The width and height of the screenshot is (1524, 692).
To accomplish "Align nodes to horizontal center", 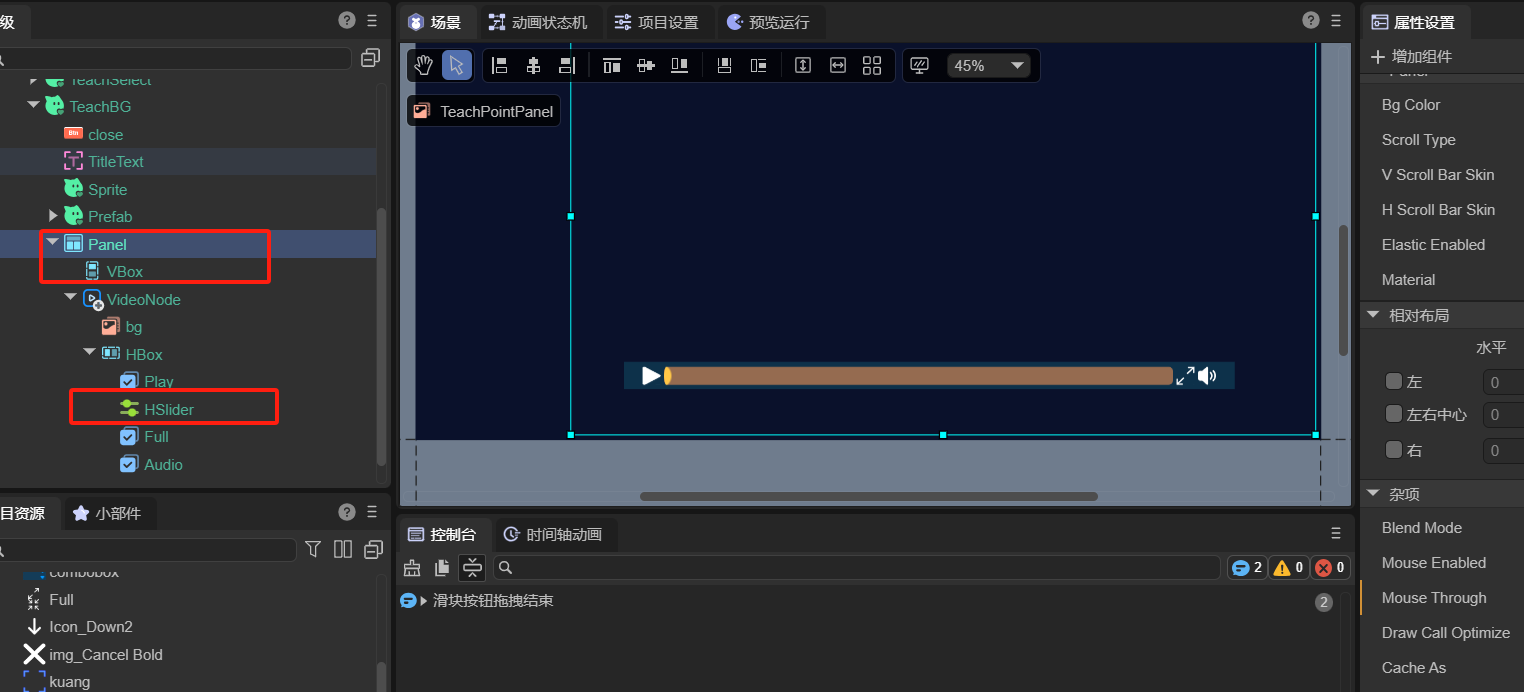I will click(x=533, y=66).
